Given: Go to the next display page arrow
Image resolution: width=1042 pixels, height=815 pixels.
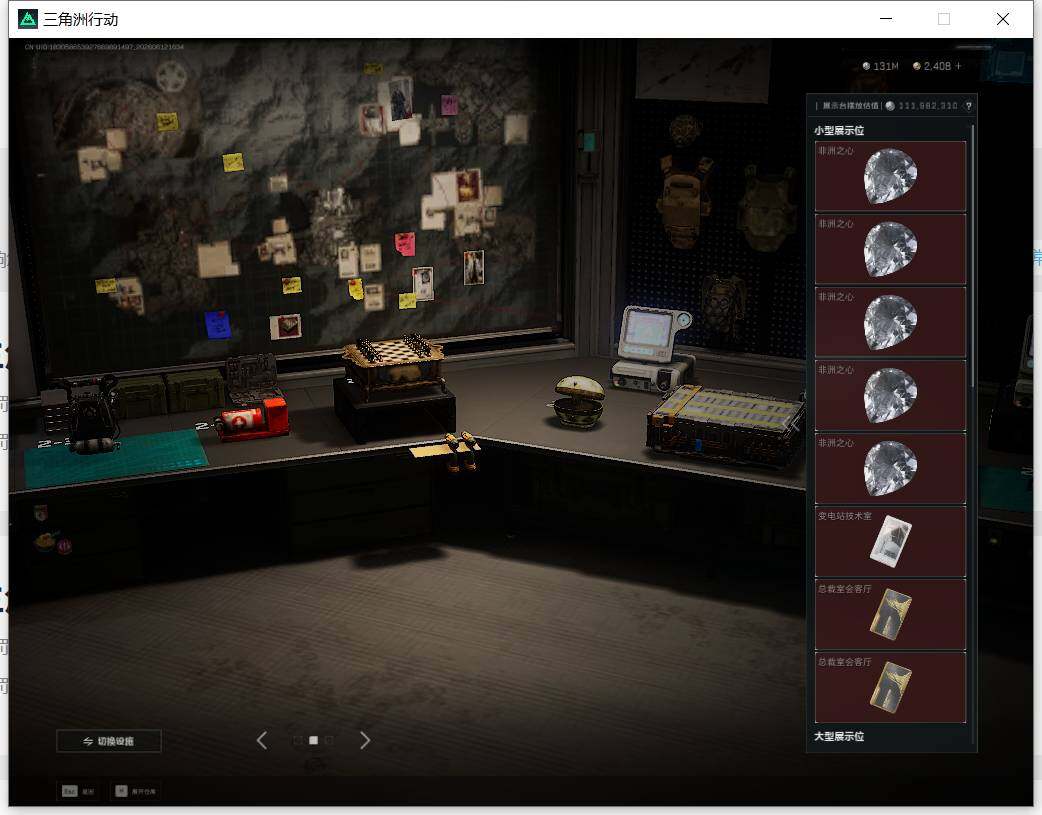Looking at the screenshot, I should (x=365, y=740).
